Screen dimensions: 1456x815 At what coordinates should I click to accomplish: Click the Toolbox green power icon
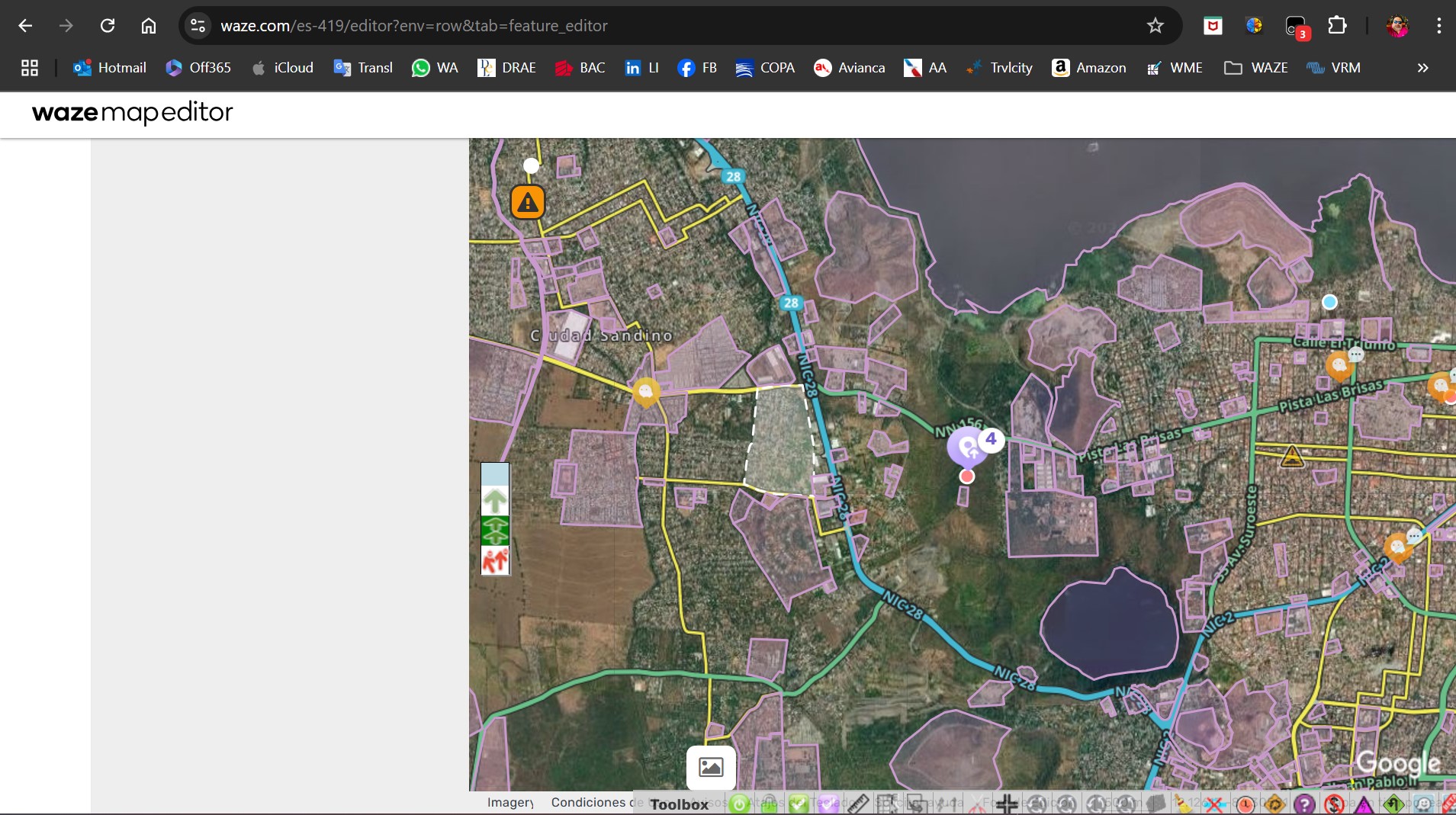click(739, 804)
